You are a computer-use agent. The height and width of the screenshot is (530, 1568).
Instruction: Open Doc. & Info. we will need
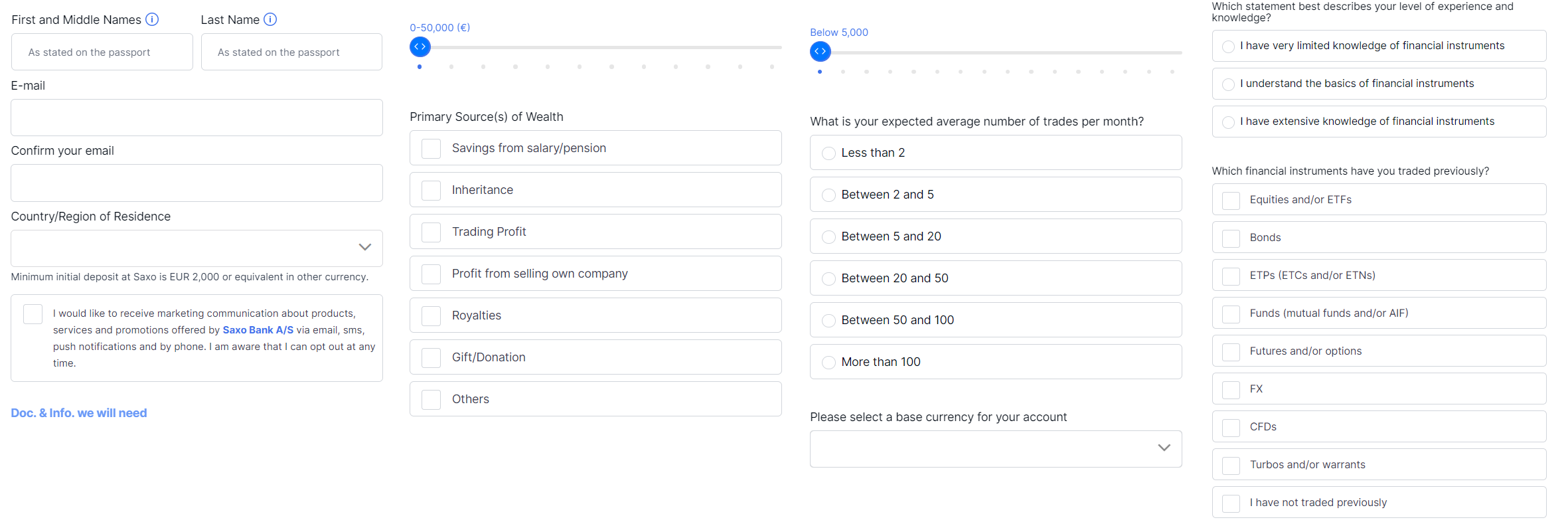(x=79, y=412)
